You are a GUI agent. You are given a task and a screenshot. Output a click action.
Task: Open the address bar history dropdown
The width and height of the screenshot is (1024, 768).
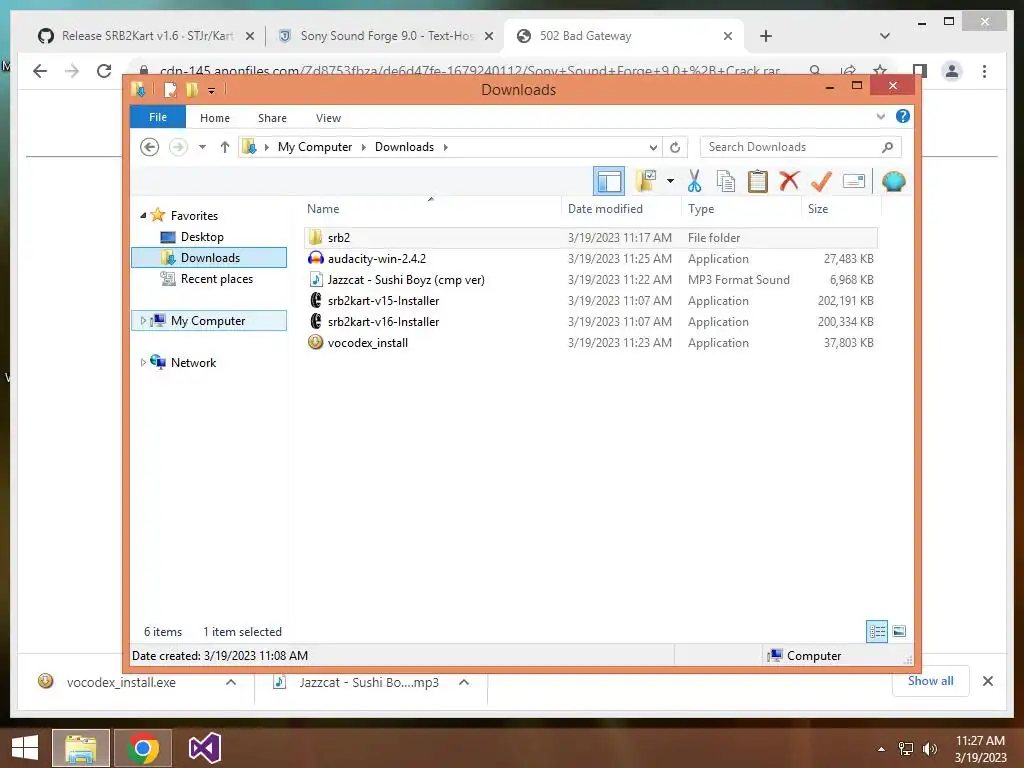tap(653, 148)
